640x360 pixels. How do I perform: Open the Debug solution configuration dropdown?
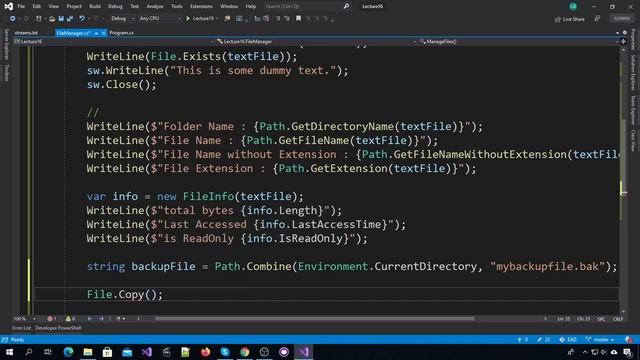click(122, 18)
